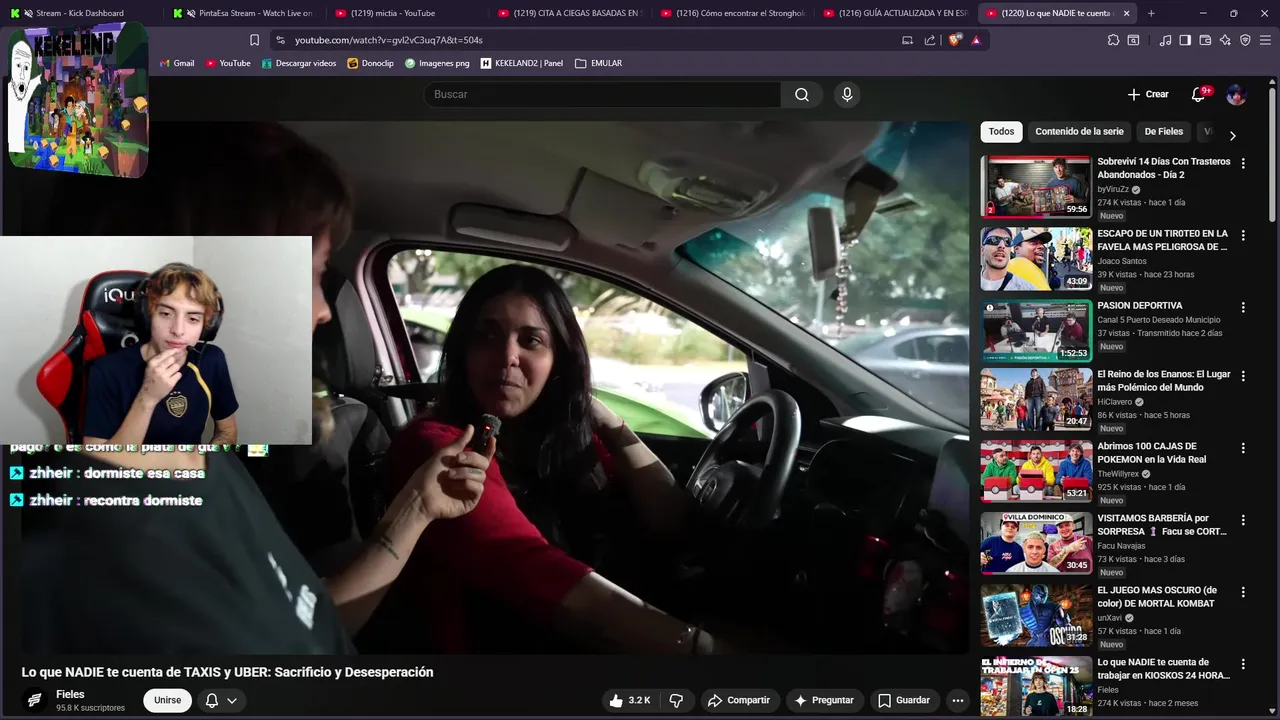This screenshot has width=1280, height=720.
Task: Open browser hamburger main menu
Action: coord(1266,40)
